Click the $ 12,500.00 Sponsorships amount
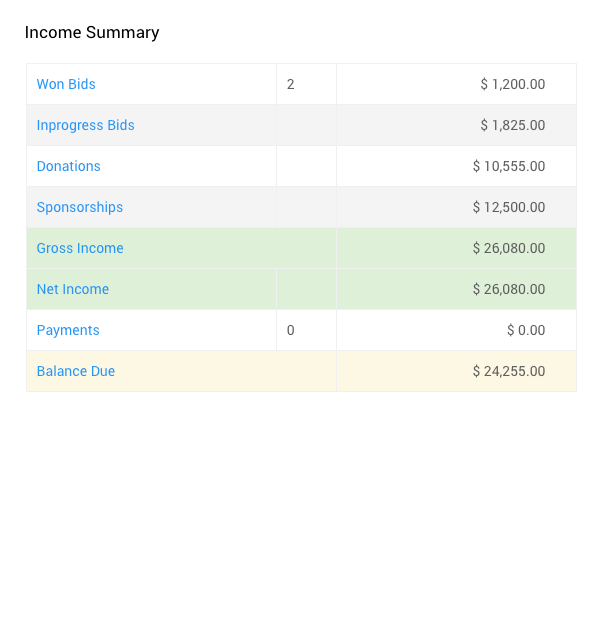The width and height of the screenshot is (603, 618). pyautogui.click(x=509, y=207)
